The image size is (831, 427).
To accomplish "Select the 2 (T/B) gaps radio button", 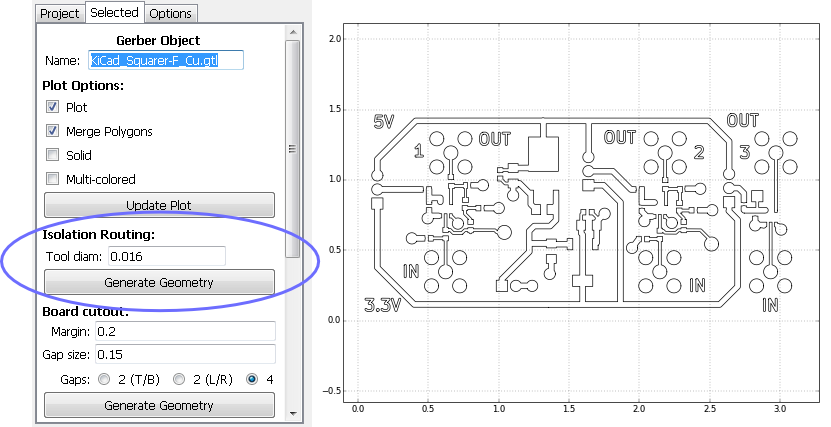I will click(105, 379).
